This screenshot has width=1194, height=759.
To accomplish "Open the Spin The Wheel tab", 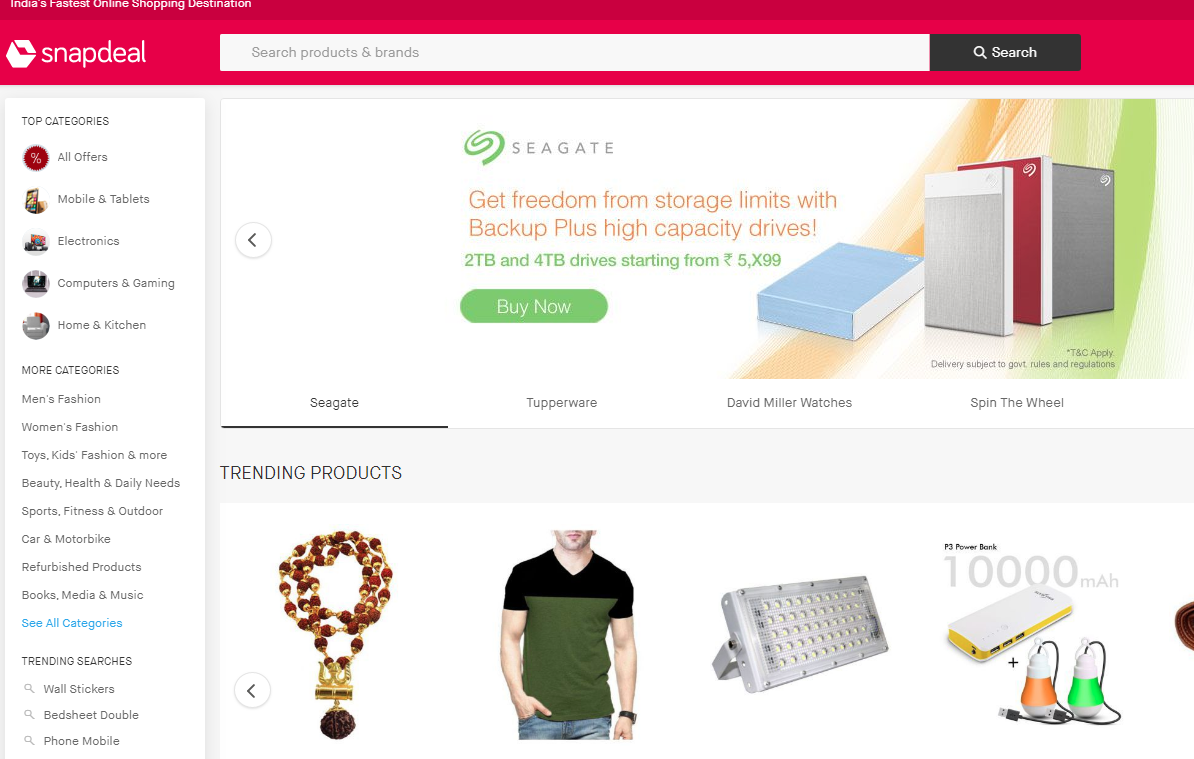I will pos(1017,403).
